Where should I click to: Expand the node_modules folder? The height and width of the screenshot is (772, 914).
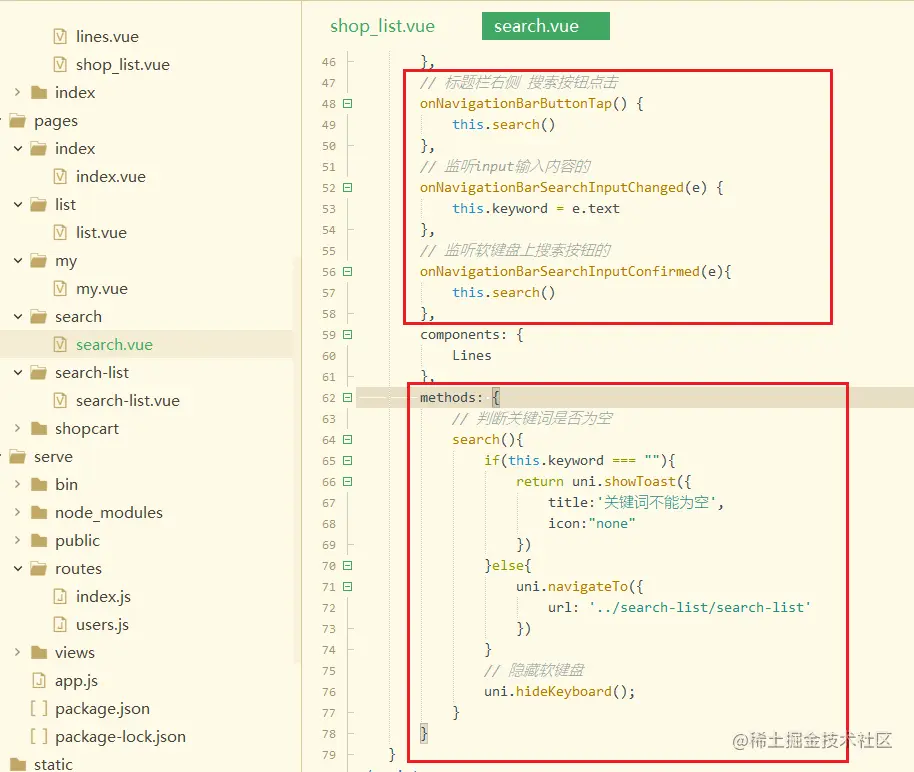click(x=17, y=513)
